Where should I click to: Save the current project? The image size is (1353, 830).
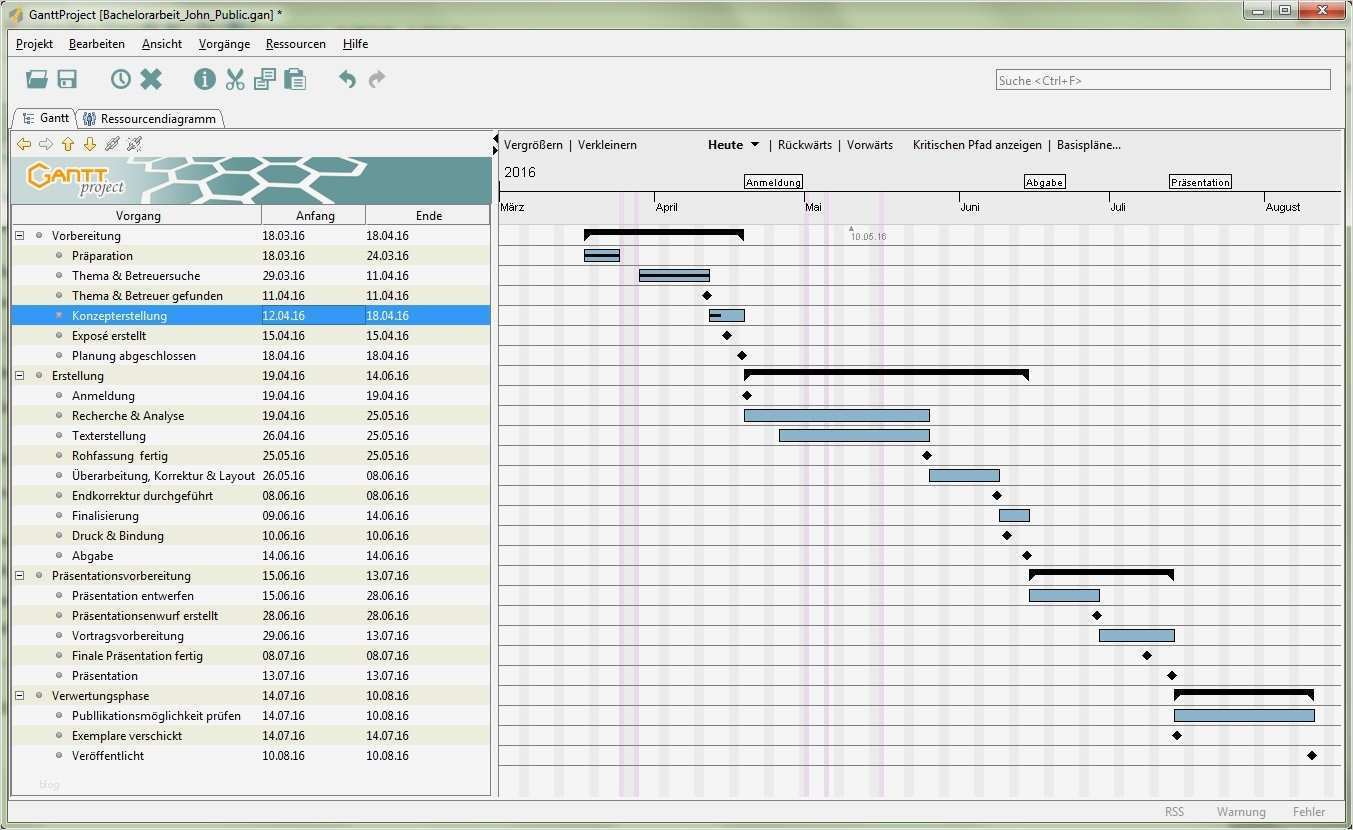click(67, 79)
